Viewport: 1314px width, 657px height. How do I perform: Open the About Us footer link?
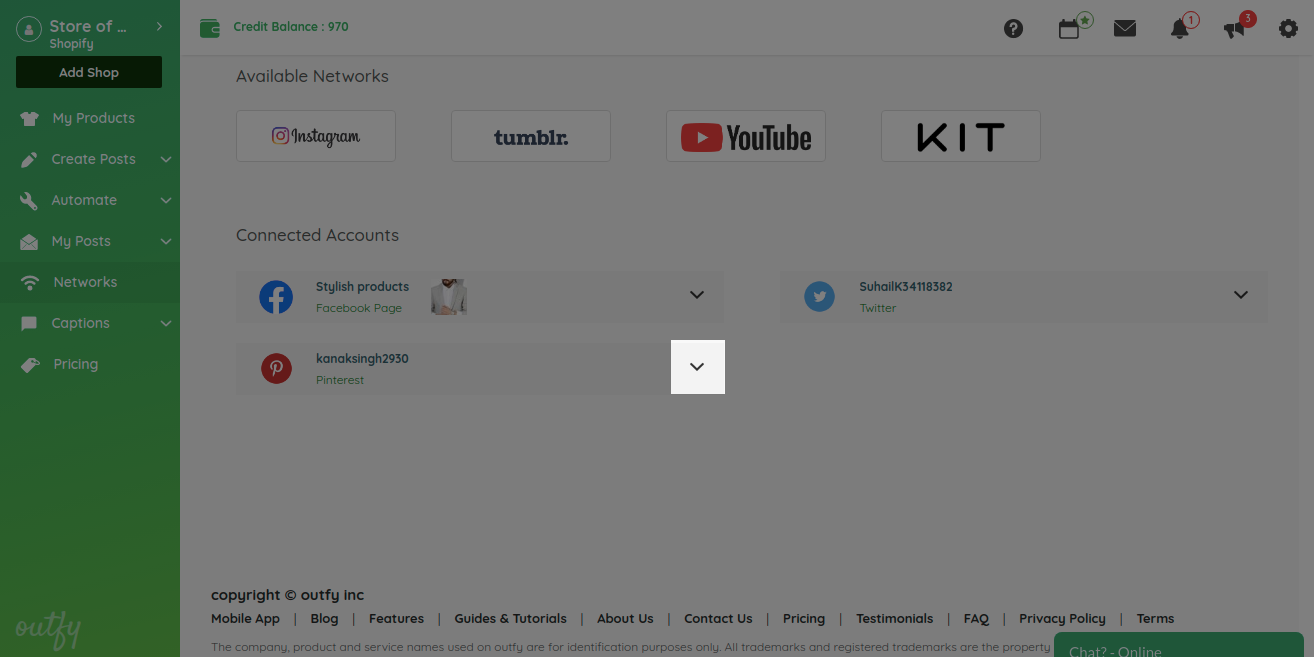pyautogui.click(x=625, y=619)
